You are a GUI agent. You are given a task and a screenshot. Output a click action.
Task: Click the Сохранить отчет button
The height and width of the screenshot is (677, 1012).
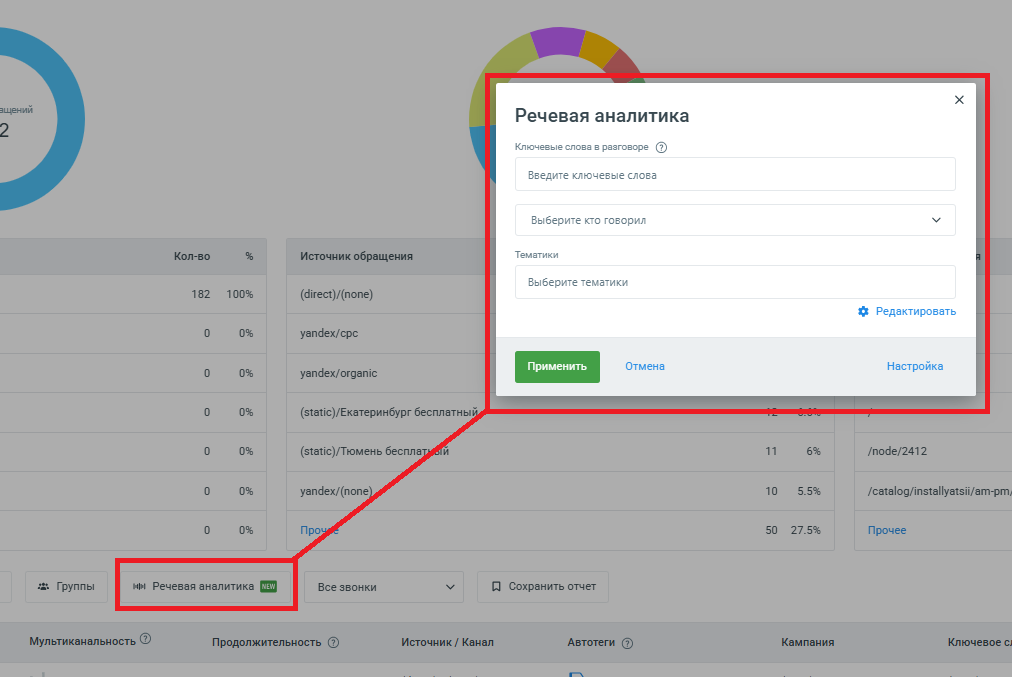tap(543, 587)
